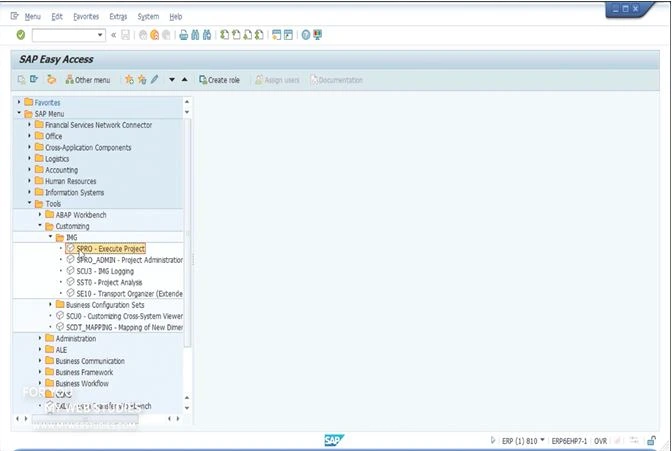The width and height of the screenshot is (672, 451).
Task: Open the command field dropdown arrow
Action: click(100, 35)
